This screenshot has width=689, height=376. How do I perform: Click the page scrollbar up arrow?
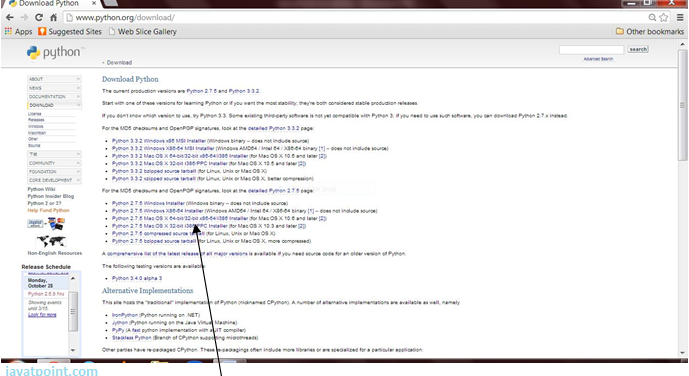click(x=682, y=44)
